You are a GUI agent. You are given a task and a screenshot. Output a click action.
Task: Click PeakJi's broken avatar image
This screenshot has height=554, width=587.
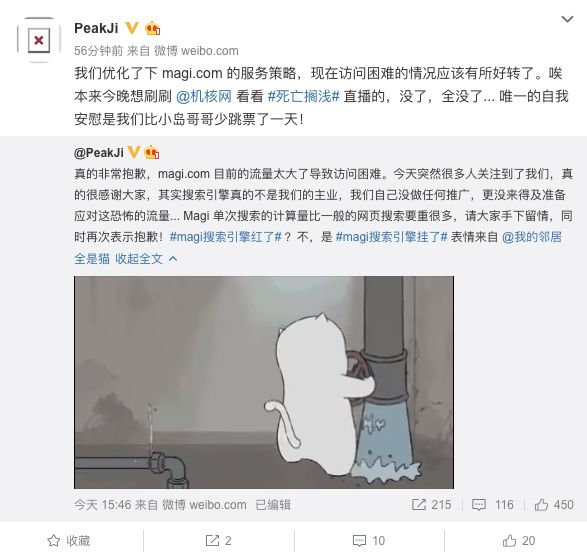click(39, 40)
